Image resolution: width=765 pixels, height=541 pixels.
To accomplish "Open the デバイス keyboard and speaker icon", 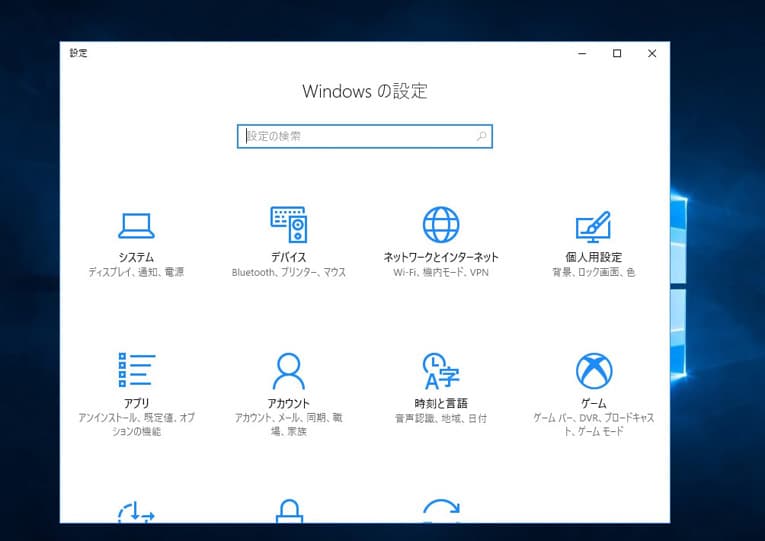I will pos(288,225).
